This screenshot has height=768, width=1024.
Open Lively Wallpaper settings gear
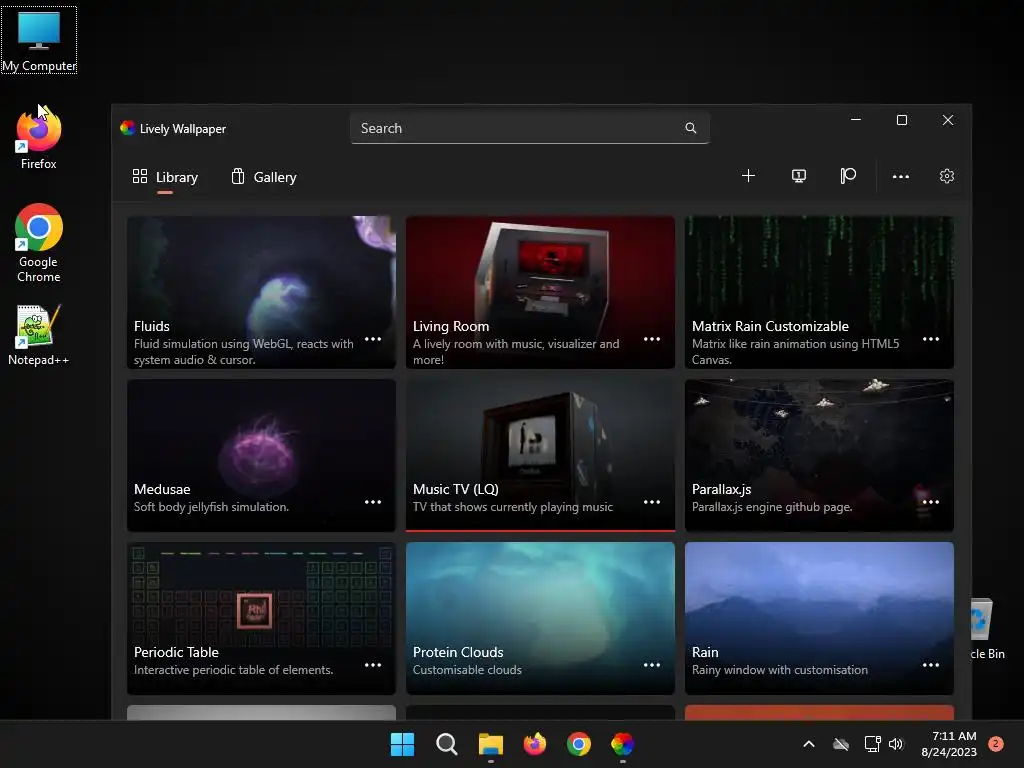pyautogui.click(x=946, y=176)
